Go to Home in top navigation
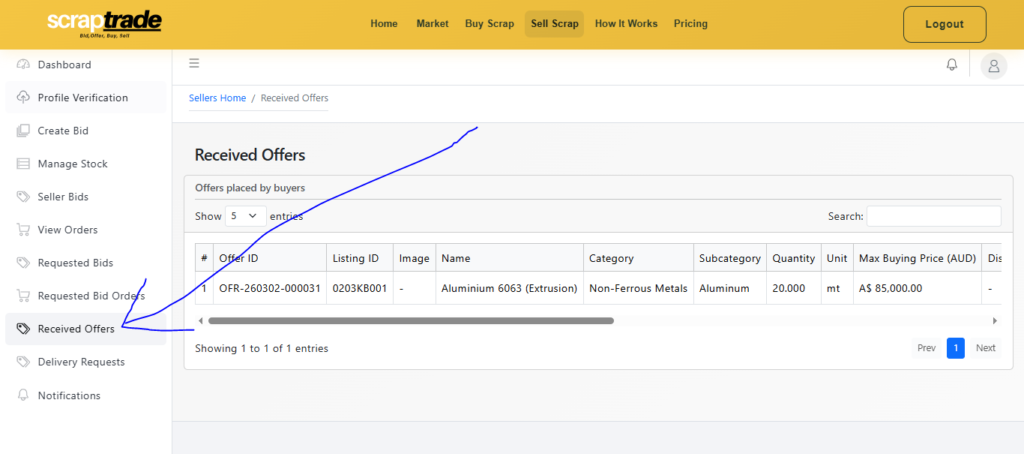The height and width of the screenshot is (454, 1024). tap(384, 24)
